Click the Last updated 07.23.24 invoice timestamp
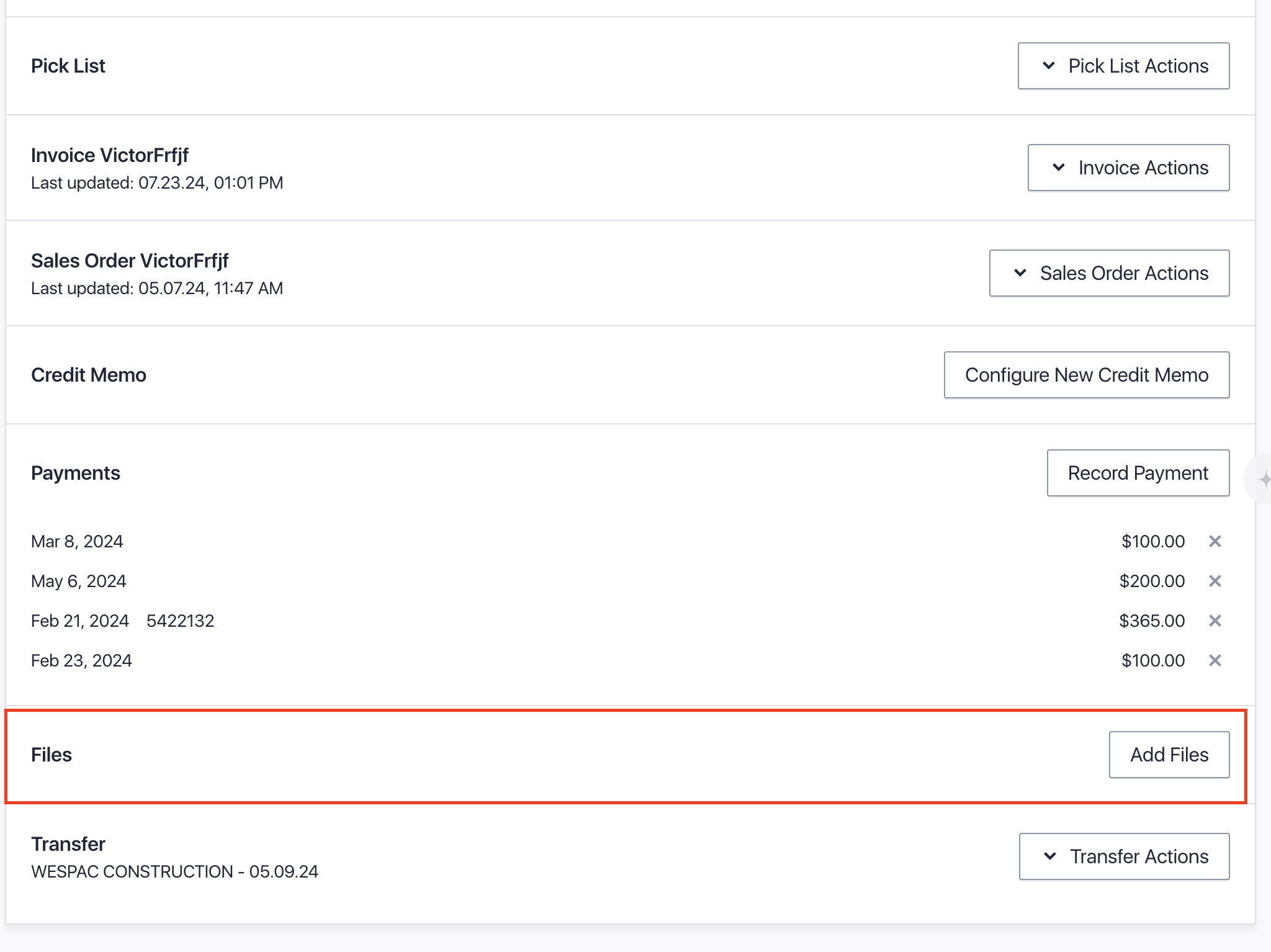This screenshot has width=1271, height=952. click(157, 182)
